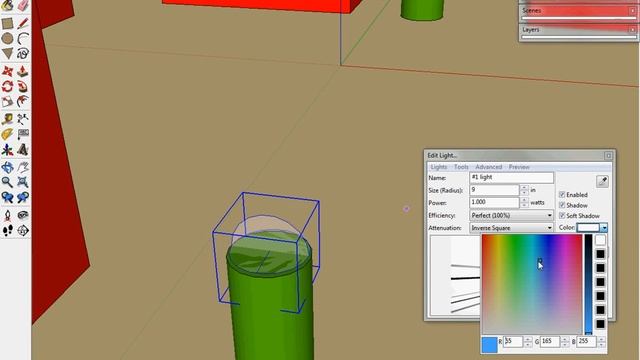Toggle the Soft Shadow checkbox
The width and height of the screenshot is (640, 360).
point(562,215)
